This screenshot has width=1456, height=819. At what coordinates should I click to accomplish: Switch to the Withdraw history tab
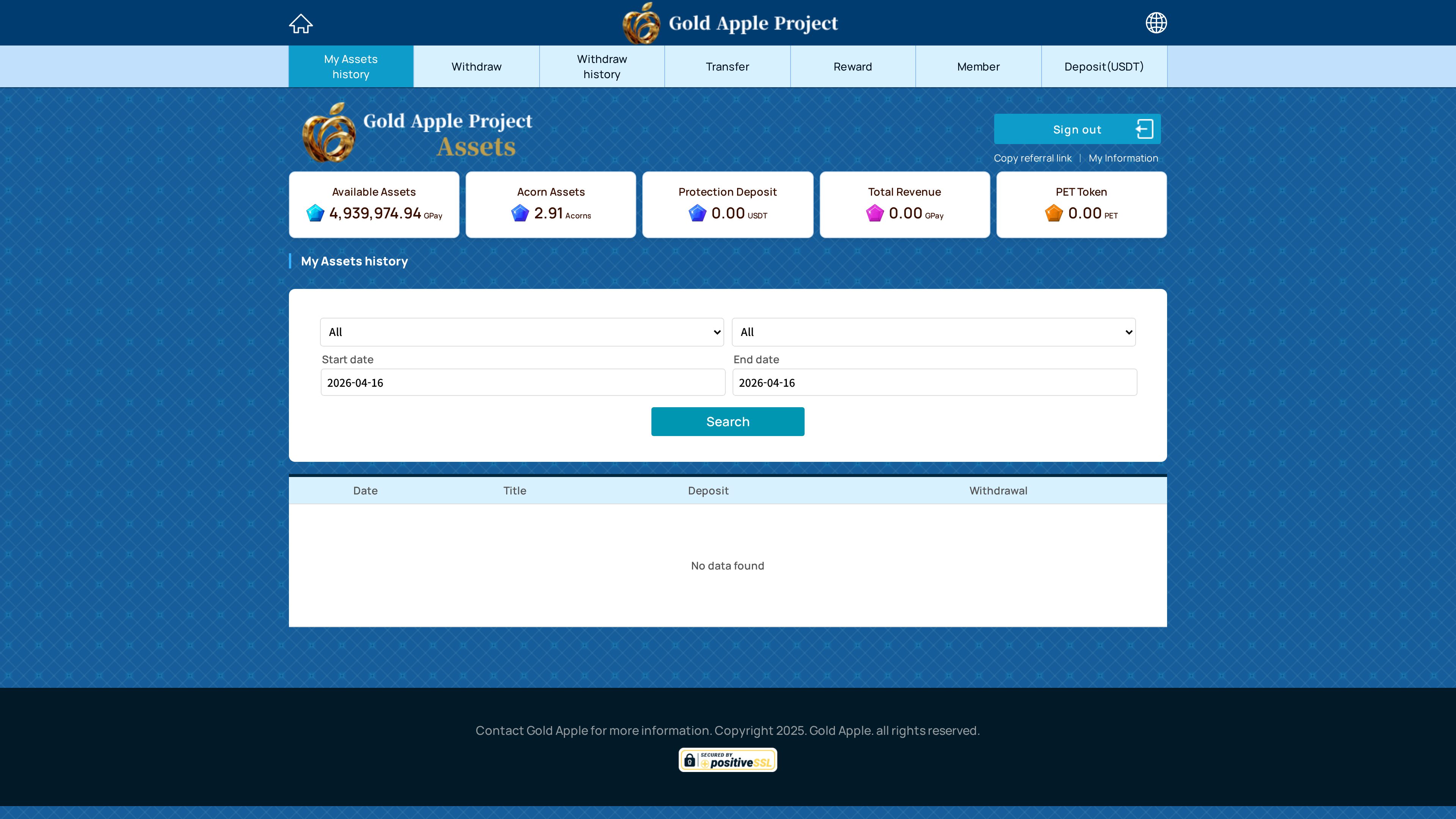[x=602, y=67]
